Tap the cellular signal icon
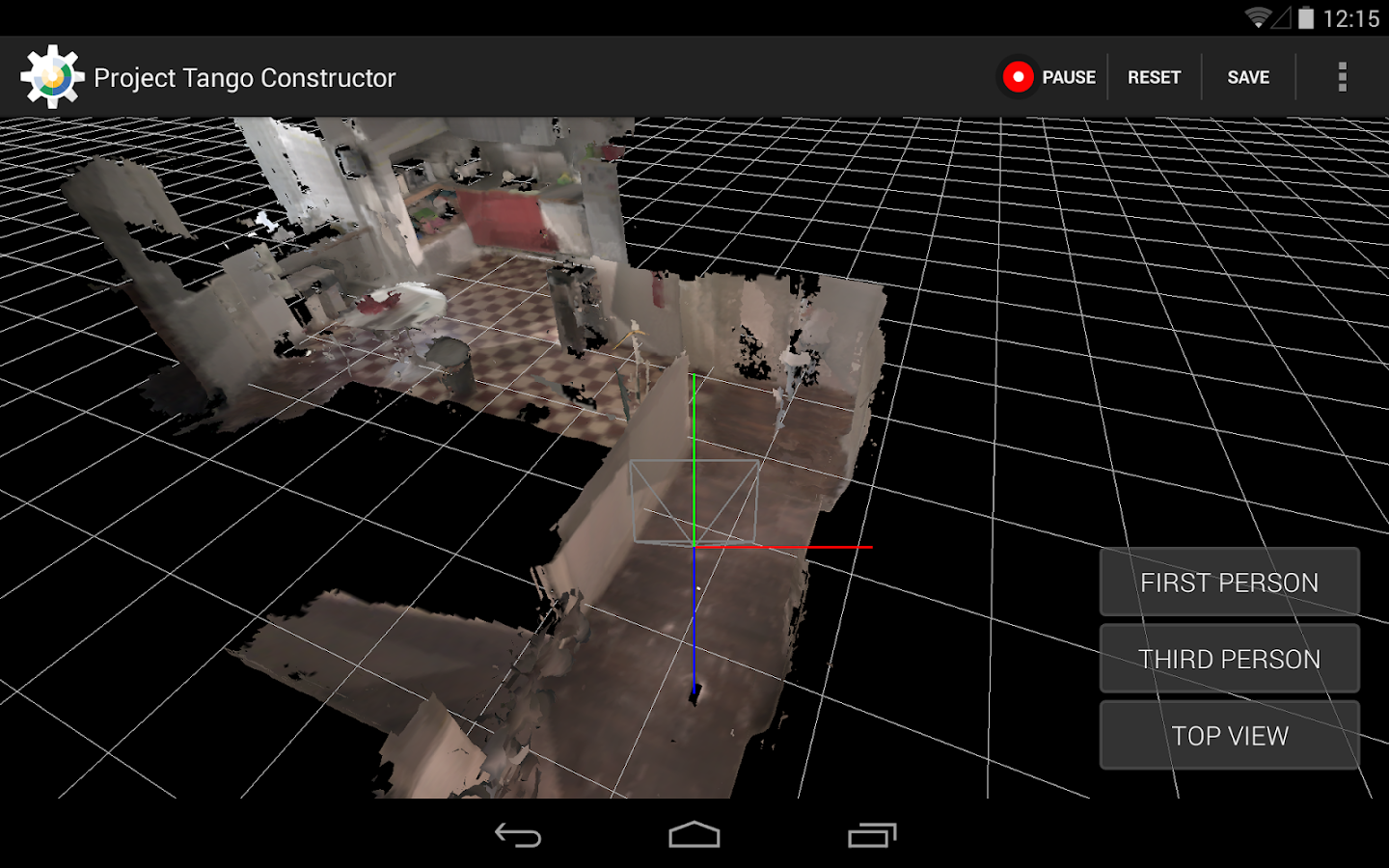The image size is (1389, 868). (x=1281, y=18)
